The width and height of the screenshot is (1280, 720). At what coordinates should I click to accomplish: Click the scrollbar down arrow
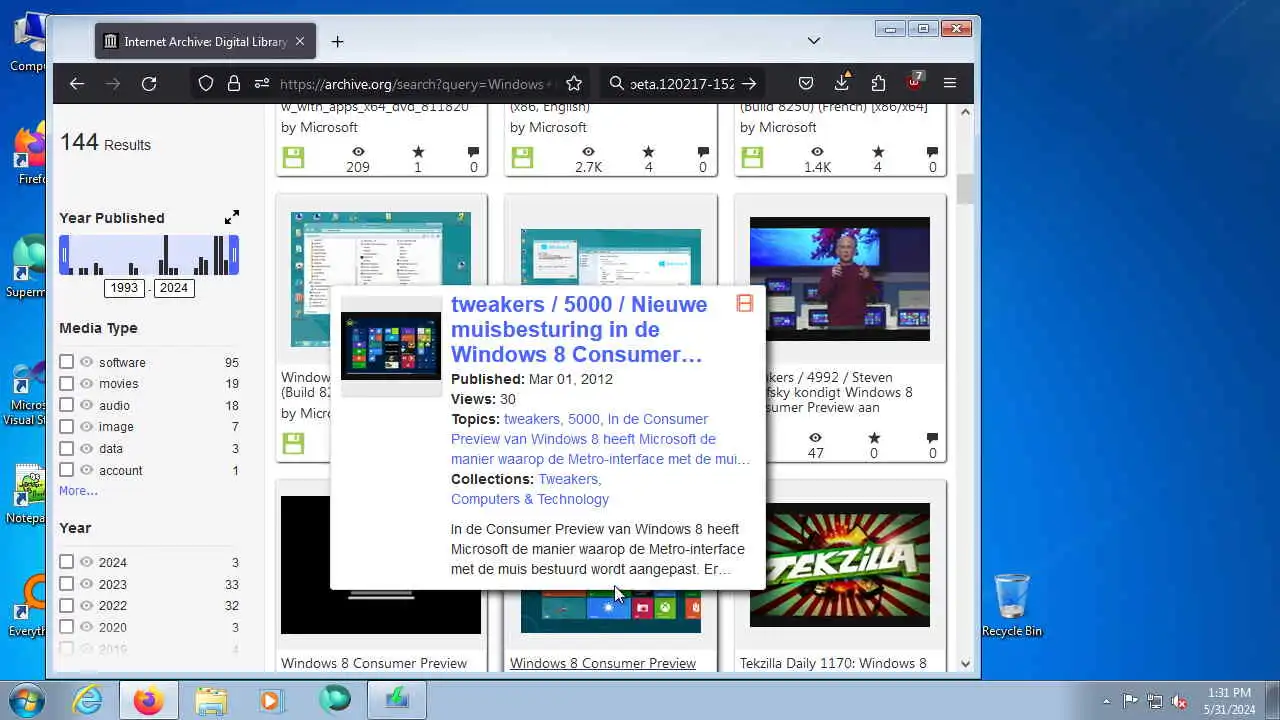[965, 663]
